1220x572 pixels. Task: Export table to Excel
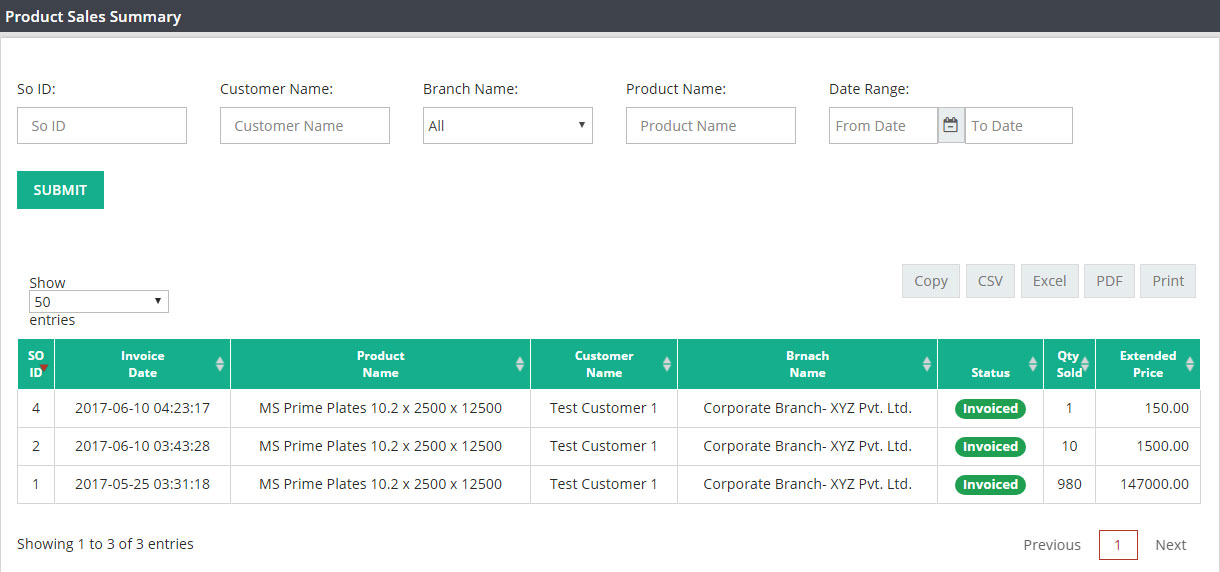tap(1049, 281)
